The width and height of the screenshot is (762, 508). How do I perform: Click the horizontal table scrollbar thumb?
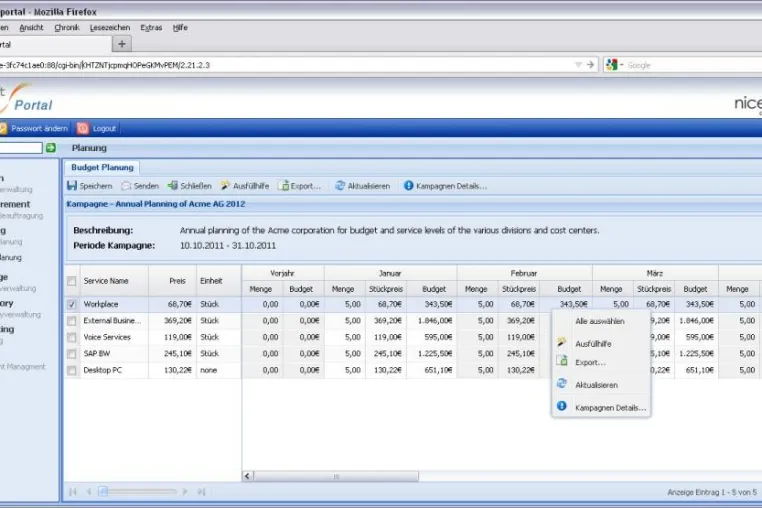336,476
